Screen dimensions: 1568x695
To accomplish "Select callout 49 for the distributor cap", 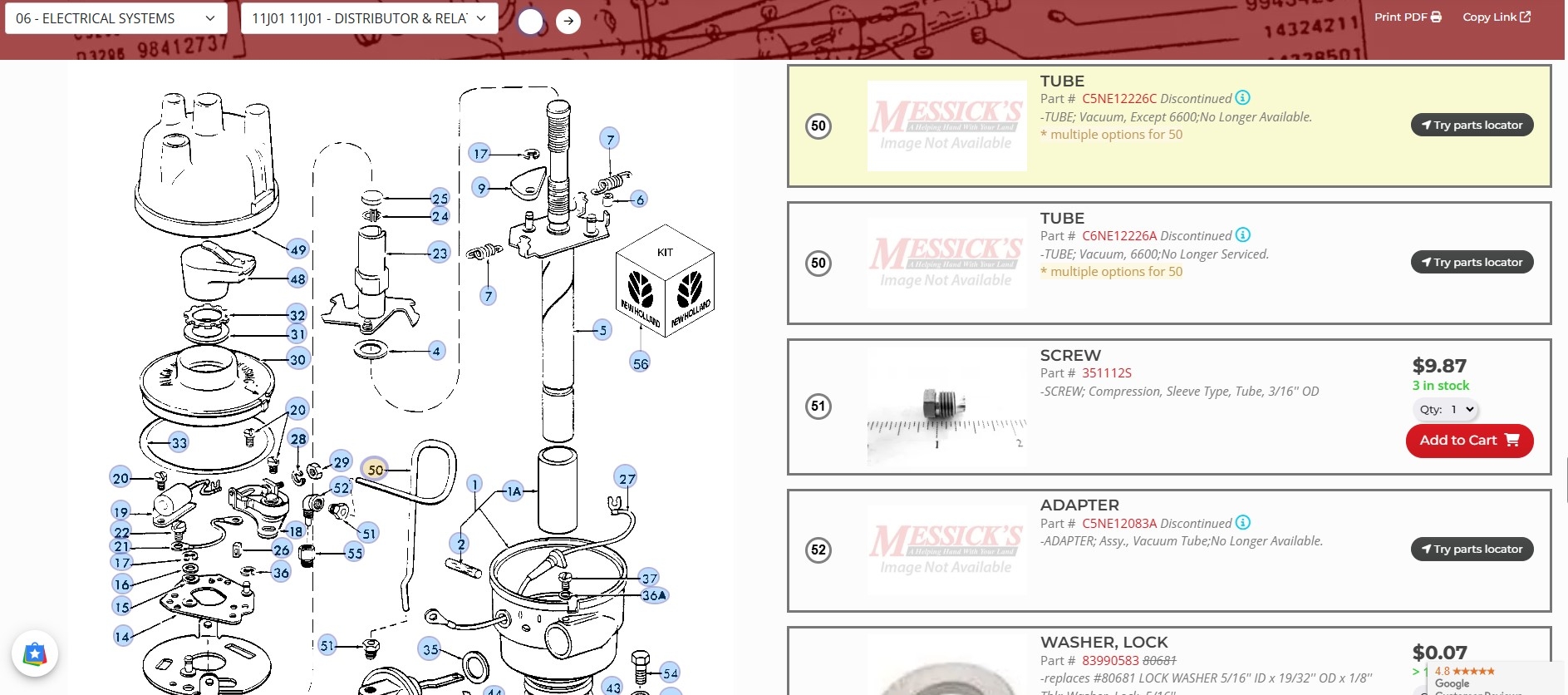I will 297,249.
